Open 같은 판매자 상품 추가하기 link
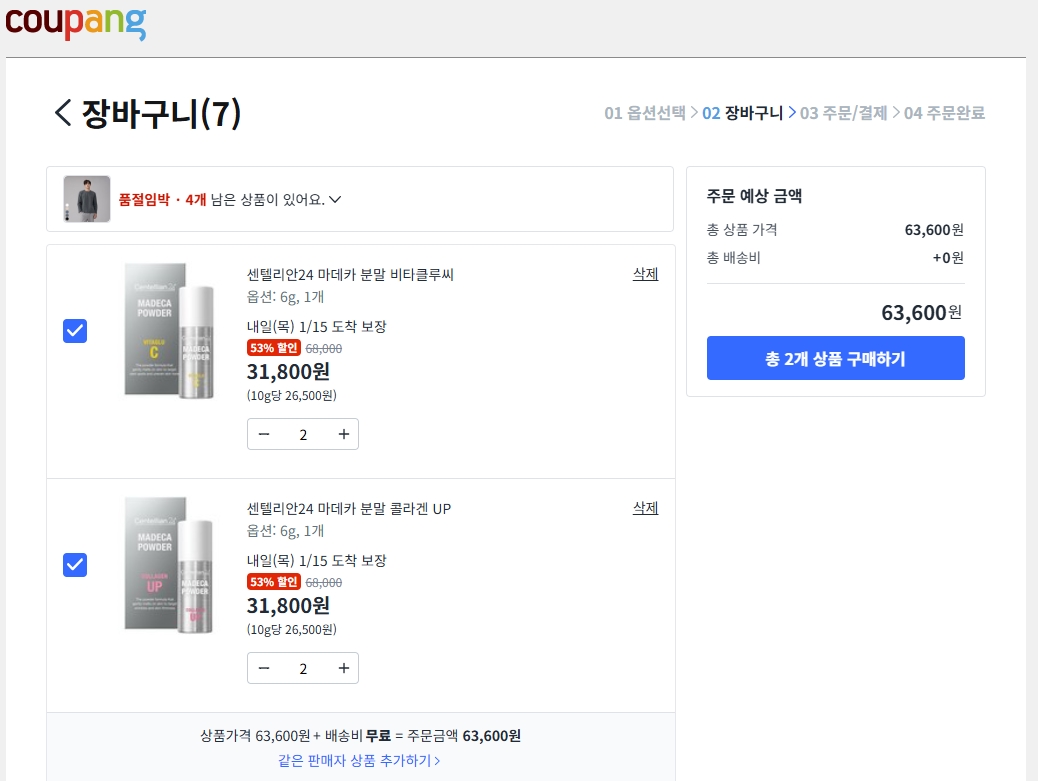1038x781 pixels. [359, 761]
